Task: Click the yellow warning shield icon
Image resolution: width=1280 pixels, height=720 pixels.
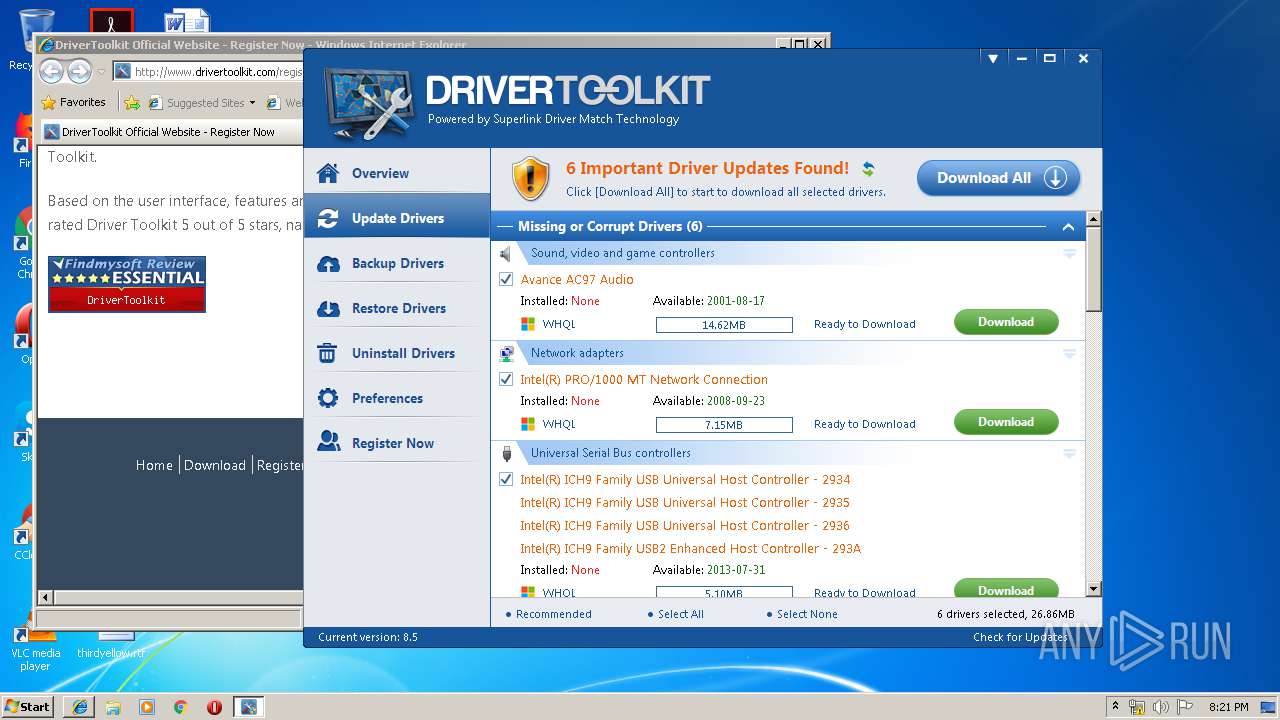Action: point(531,179)
